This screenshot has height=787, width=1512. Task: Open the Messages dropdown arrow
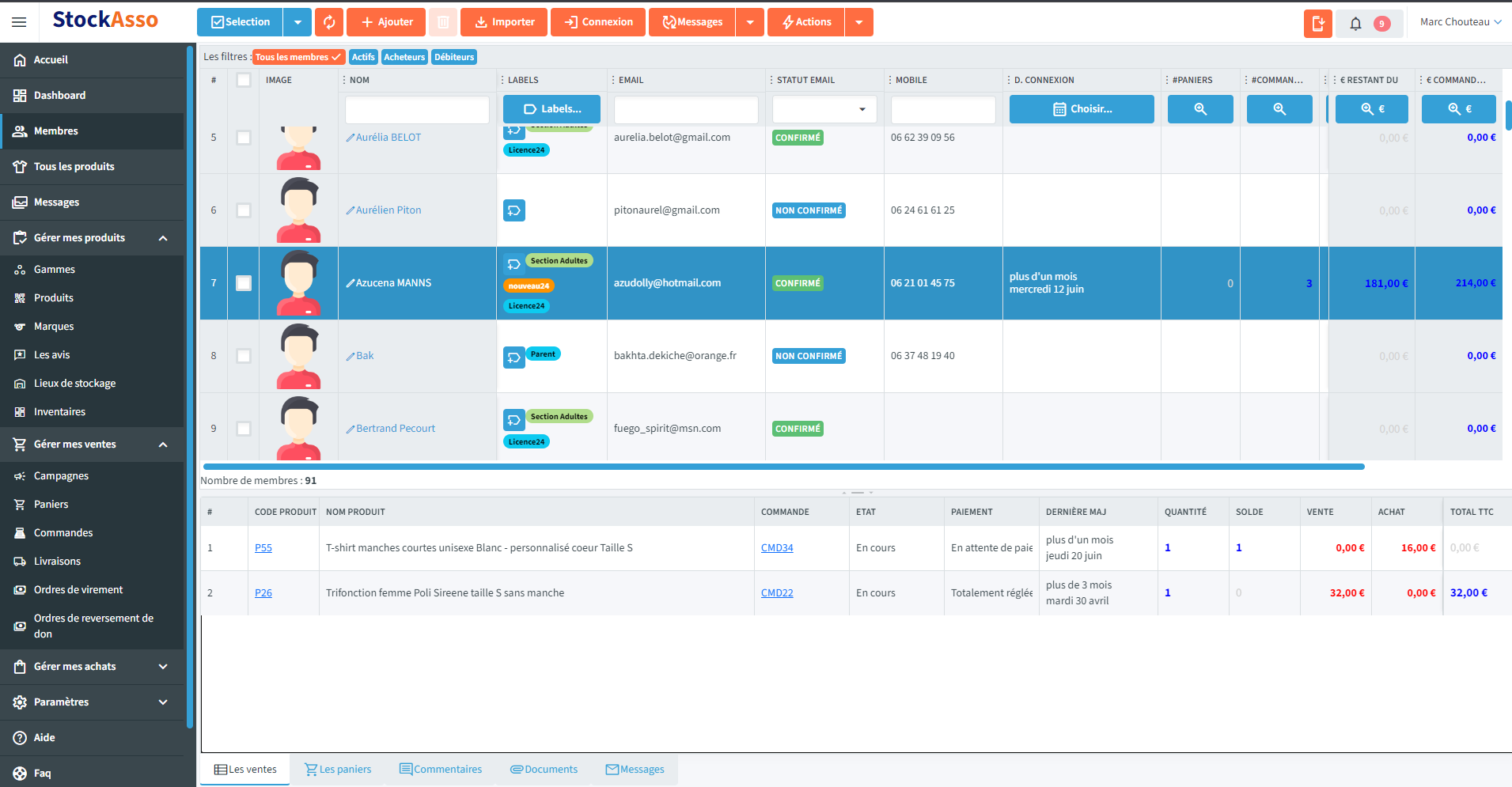click(750, 22)
